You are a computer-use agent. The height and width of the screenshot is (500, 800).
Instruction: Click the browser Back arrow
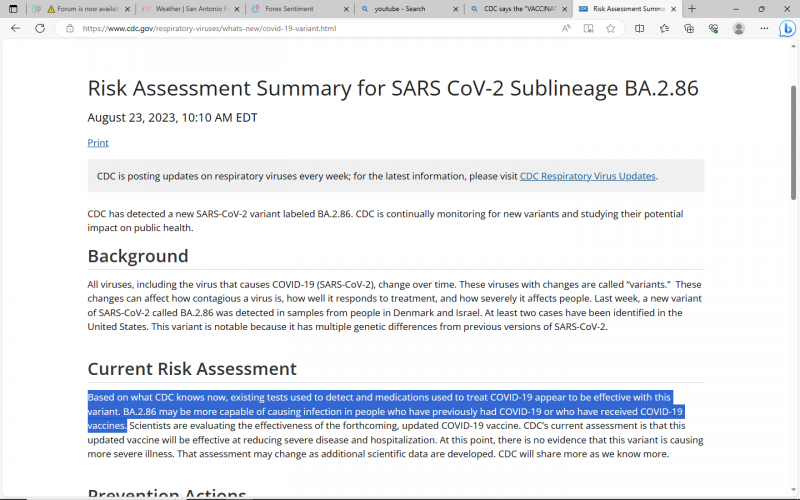click(15, 28)
